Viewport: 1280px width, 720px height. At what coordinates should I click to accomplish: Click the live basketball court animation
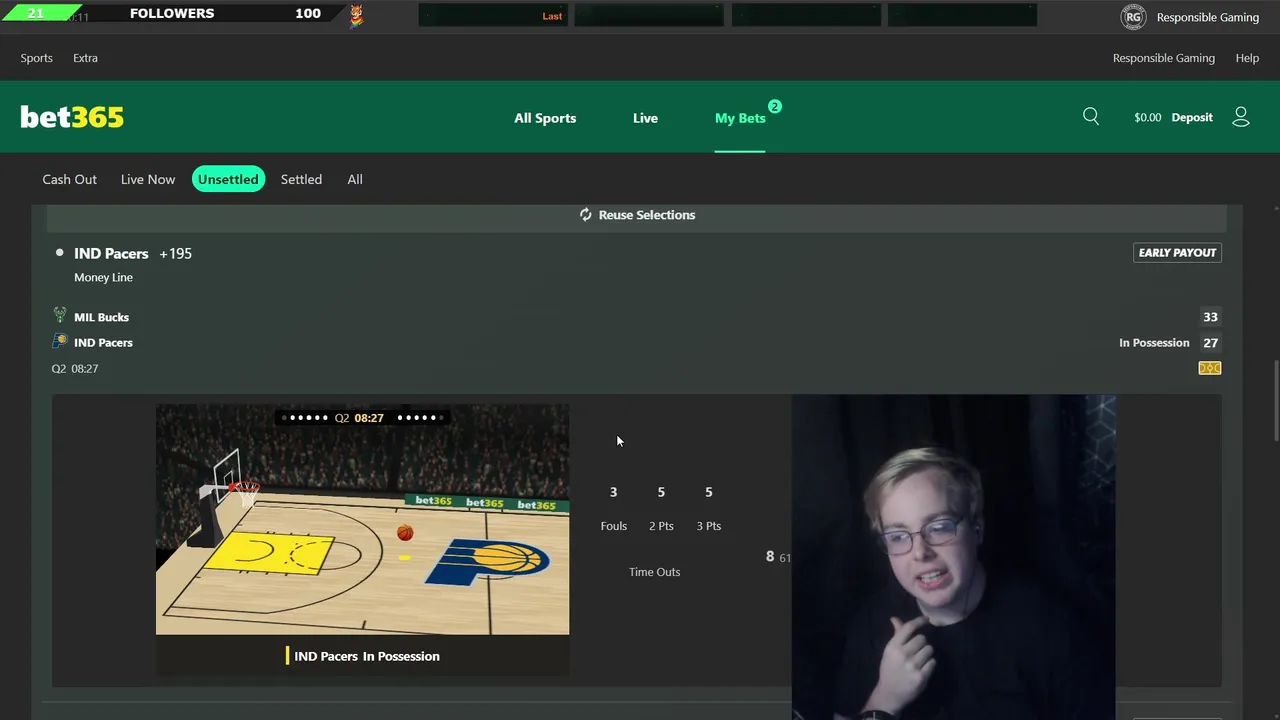[362, 519]
